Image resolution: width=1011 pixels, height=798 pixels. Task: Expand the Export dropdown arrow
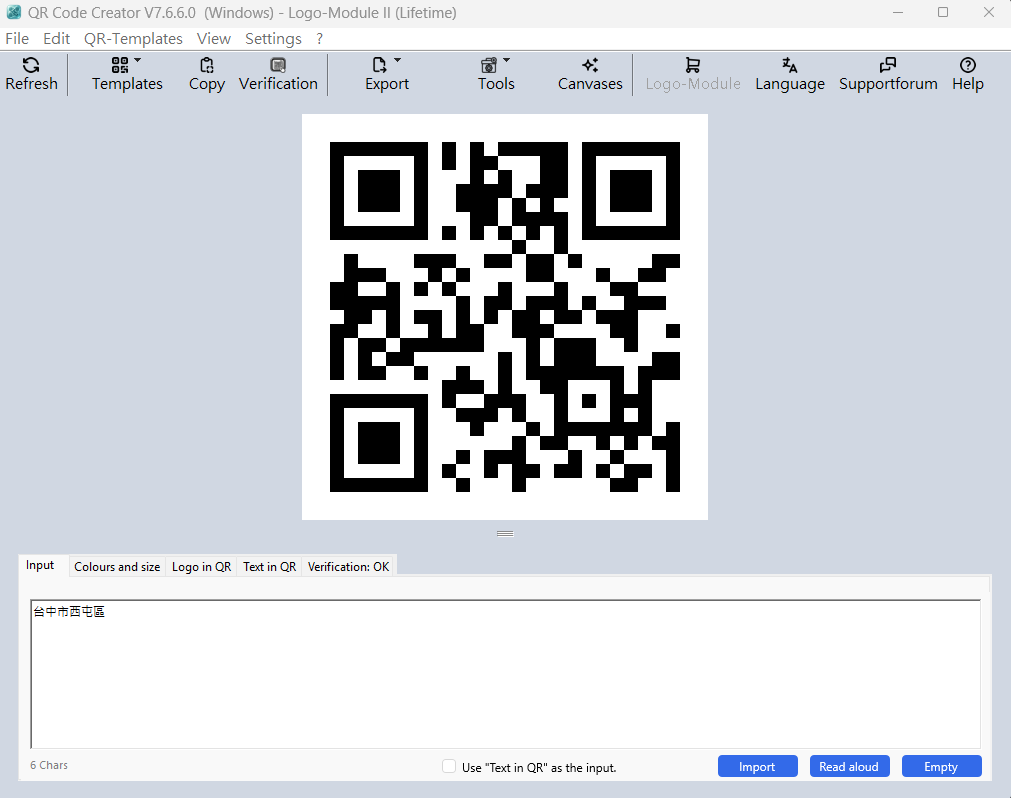coord(397,60)
